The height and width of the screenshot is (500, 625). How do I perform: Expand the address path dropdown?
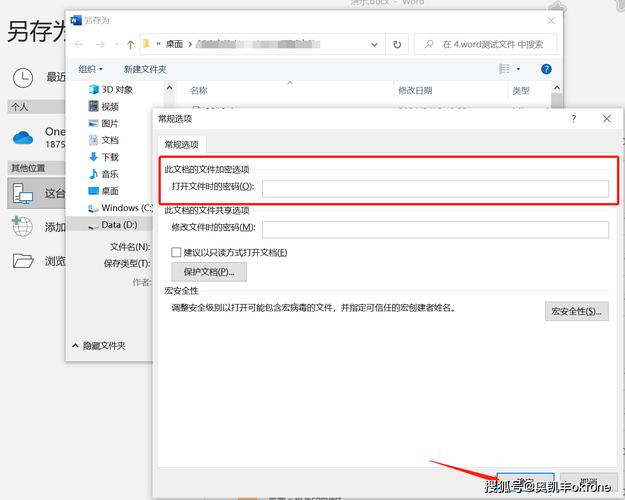pos(374,44)
